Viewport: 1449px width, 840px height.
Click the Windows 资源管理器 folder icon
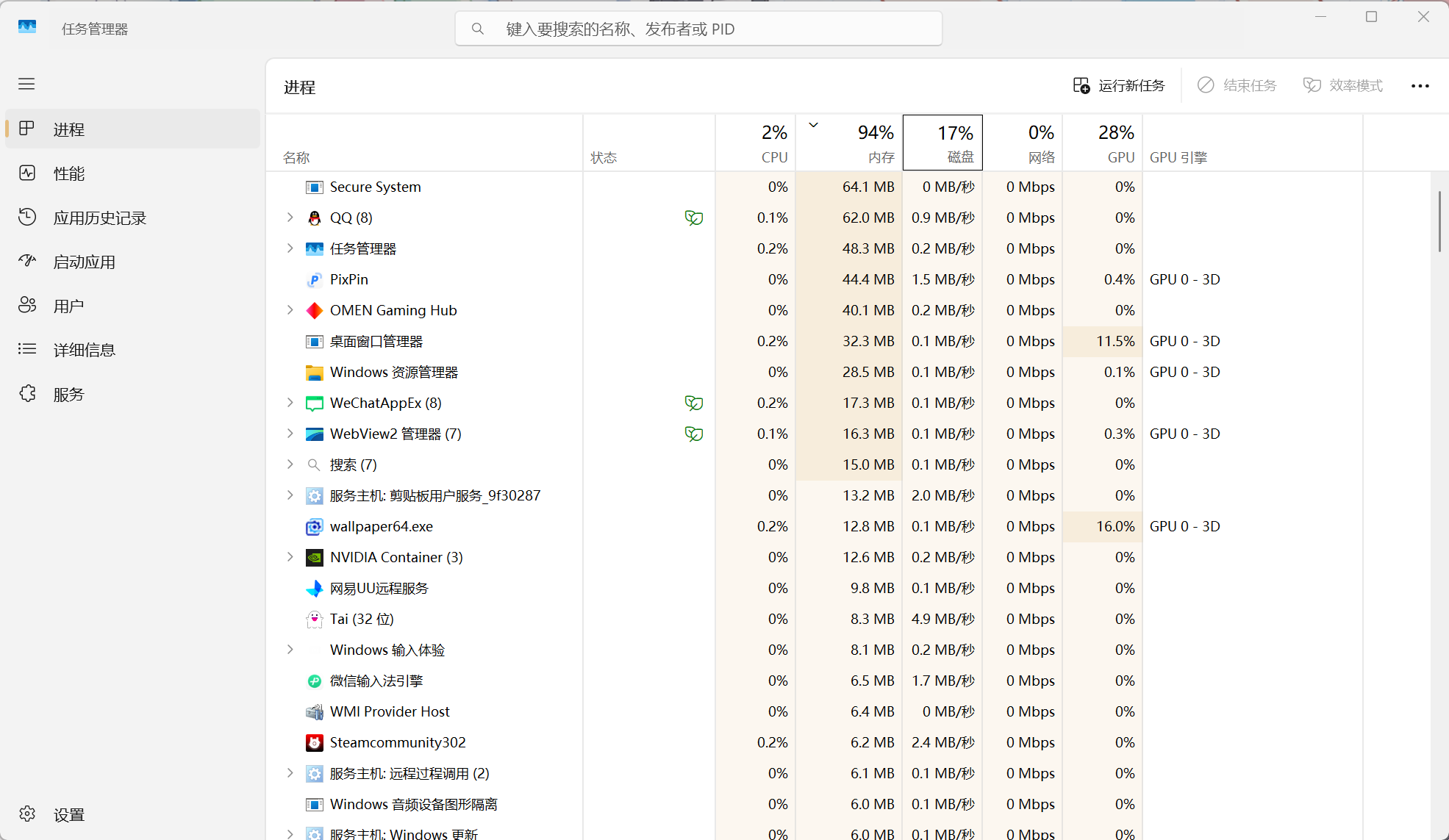[315, 373]
